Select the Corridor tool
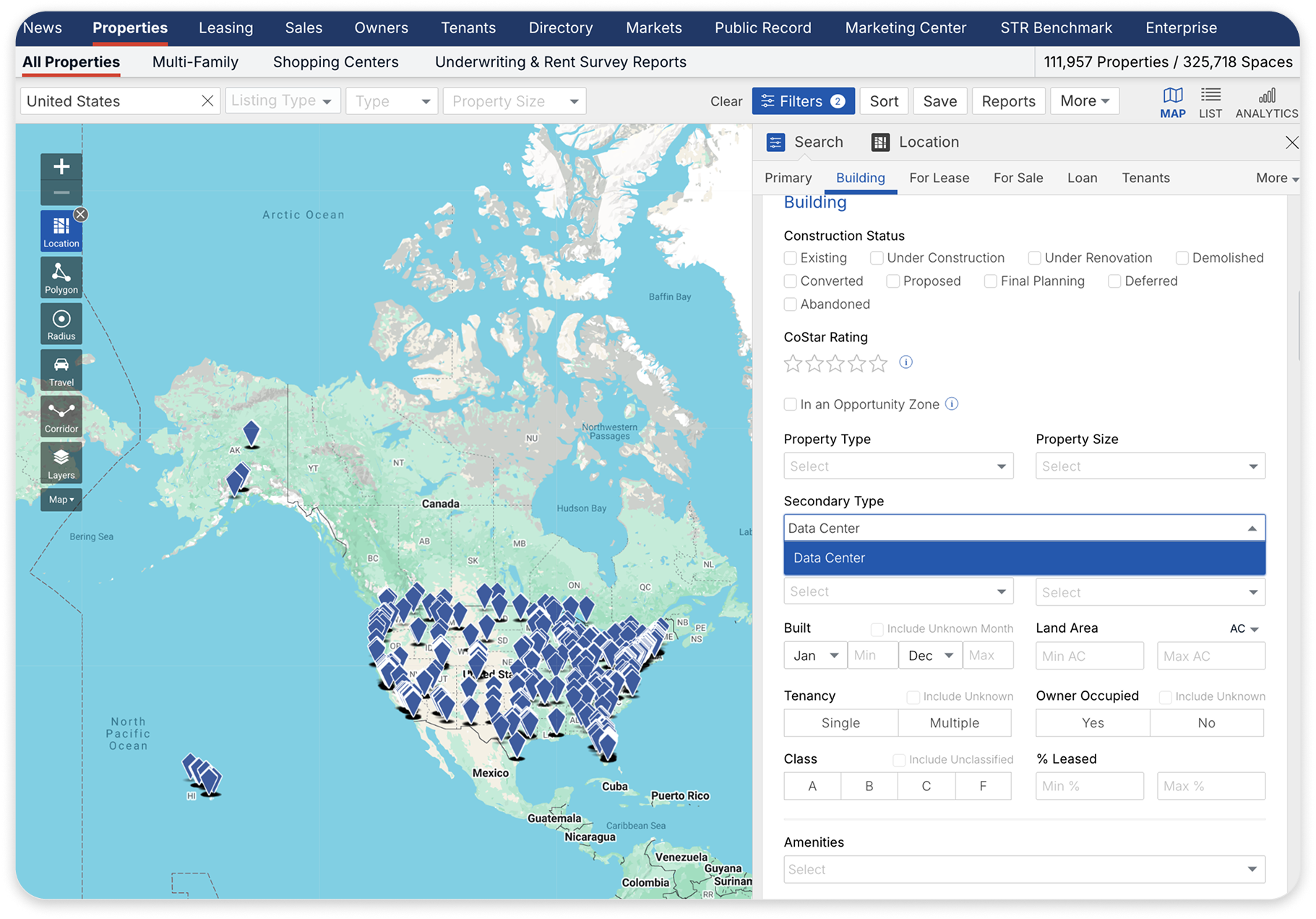This screenshot has width=1316, height=919. click(61, 416)
